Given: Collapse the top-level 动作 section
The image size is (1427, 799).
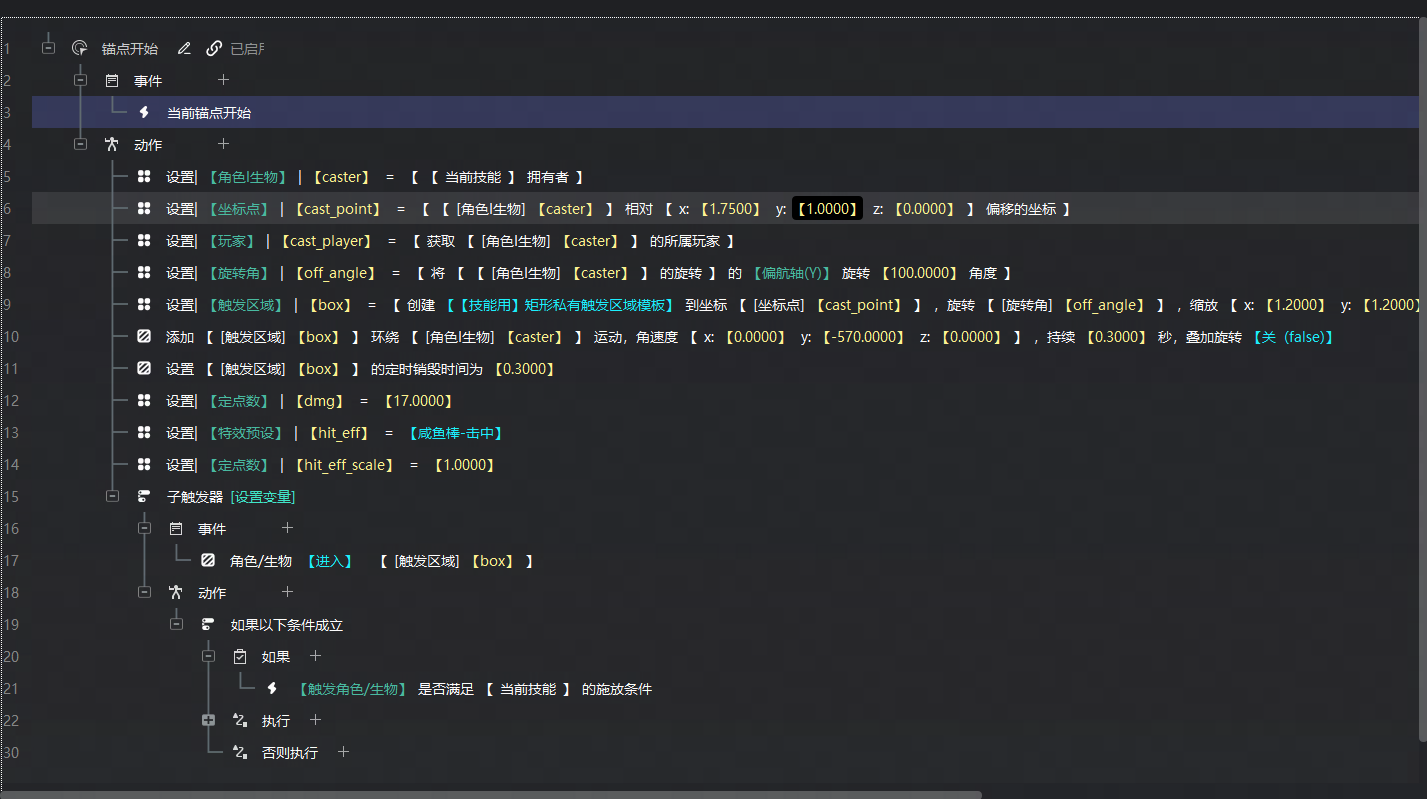Looking at the screenshot, I should [81, 144].
